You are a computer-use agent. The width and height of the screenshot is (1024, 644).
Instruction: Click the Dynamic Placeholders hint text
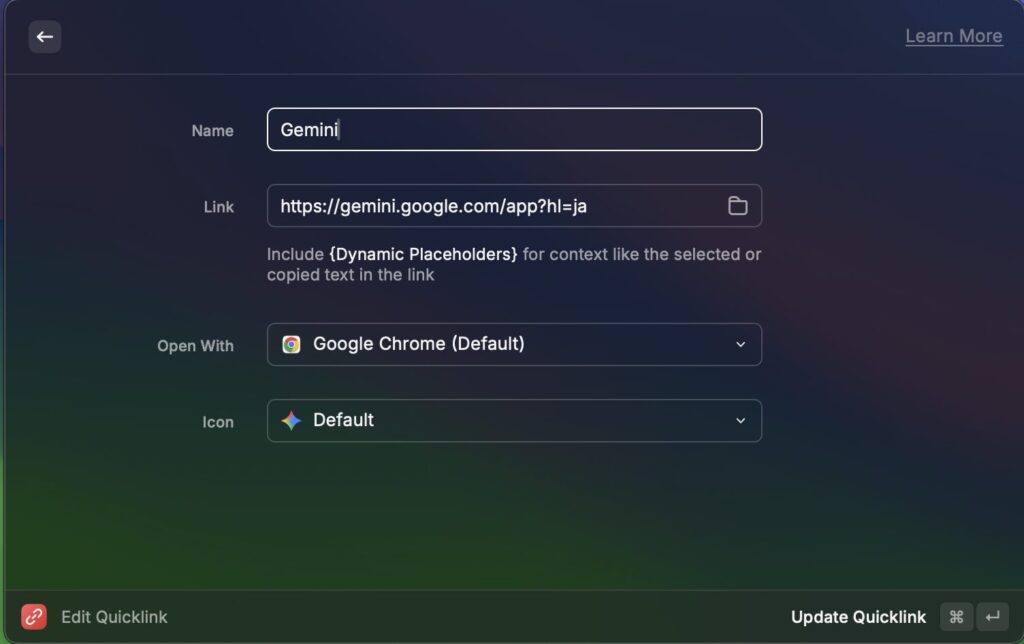(x=423, y=254)
